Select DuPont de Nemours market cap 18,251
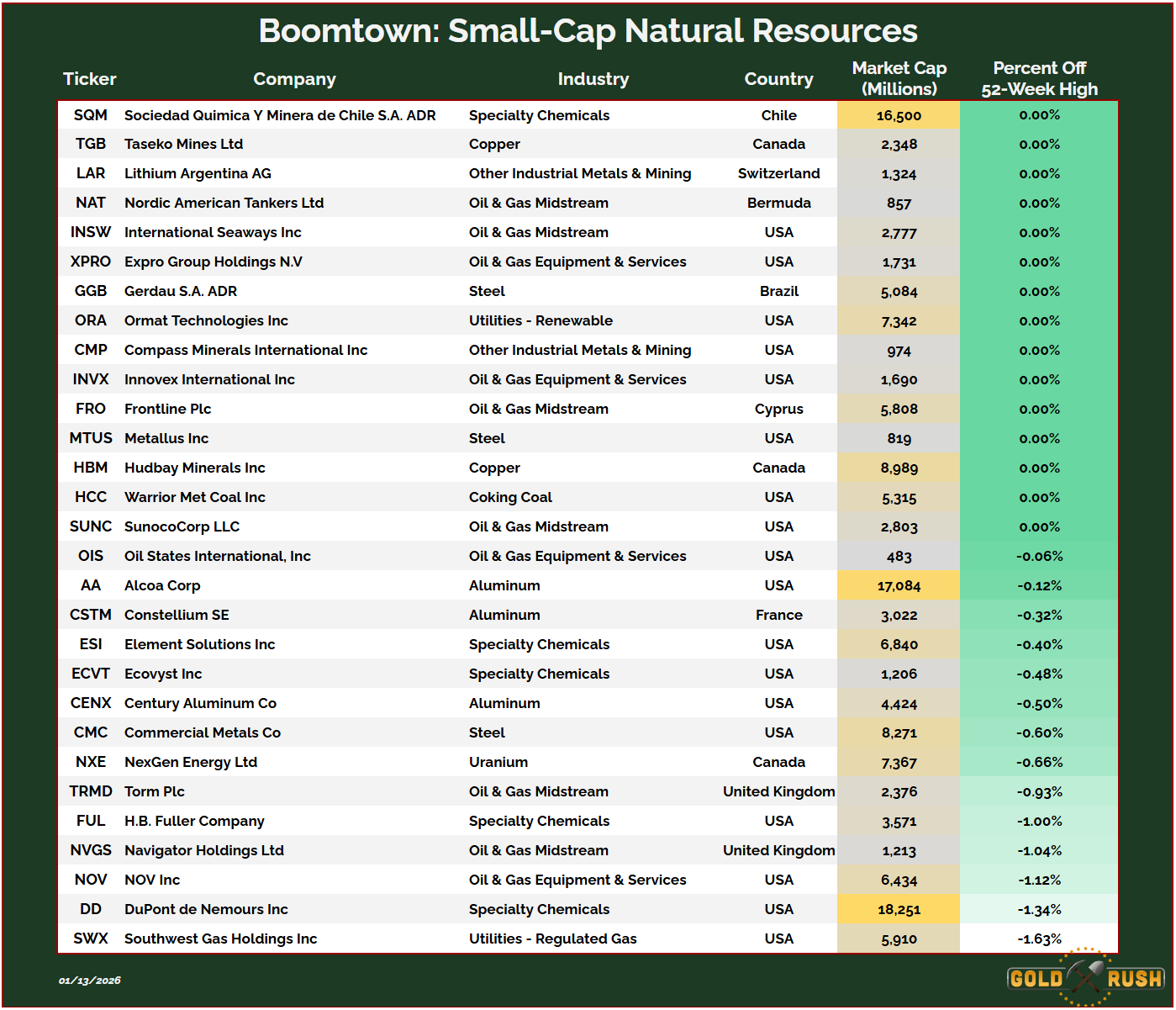Viewport: 1176px width, 1010px height. pos(899,909)
